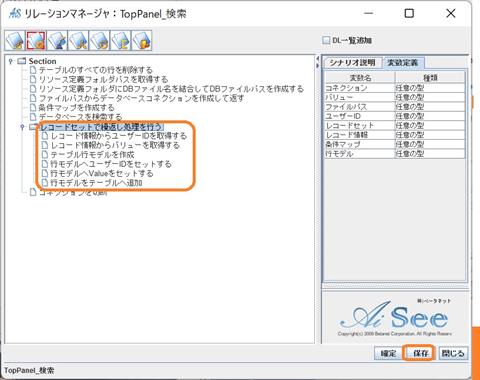Click page icon beside 行モデルへユーザーIDをセットする

pyautogui.click(x=45, y=164)
